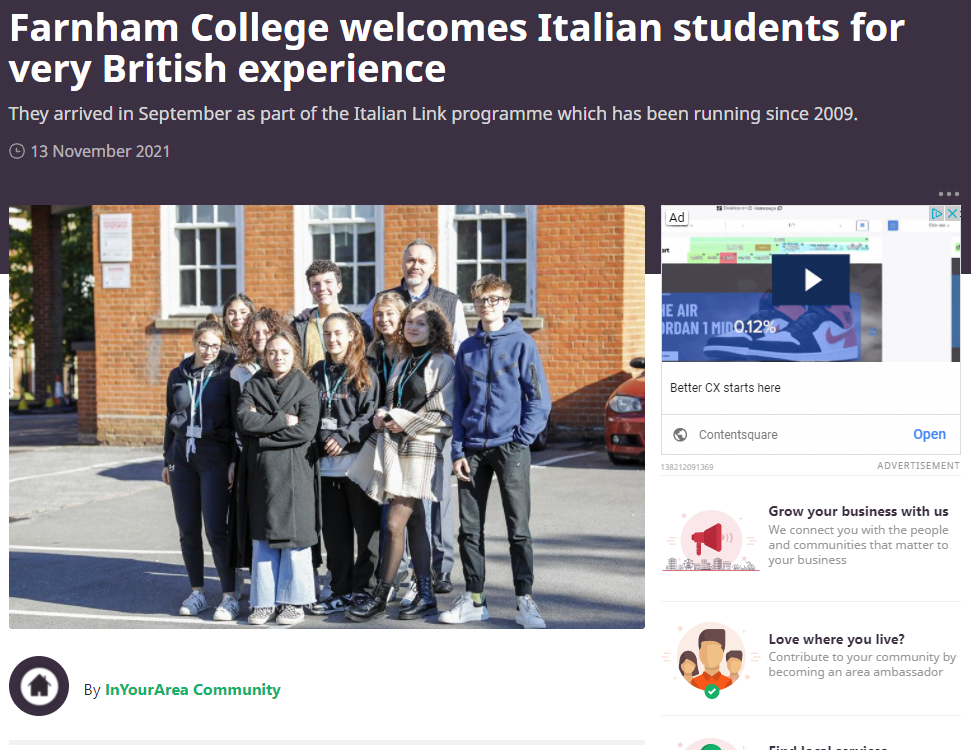Click the Contentsquare globe icon

click(680, 435)
